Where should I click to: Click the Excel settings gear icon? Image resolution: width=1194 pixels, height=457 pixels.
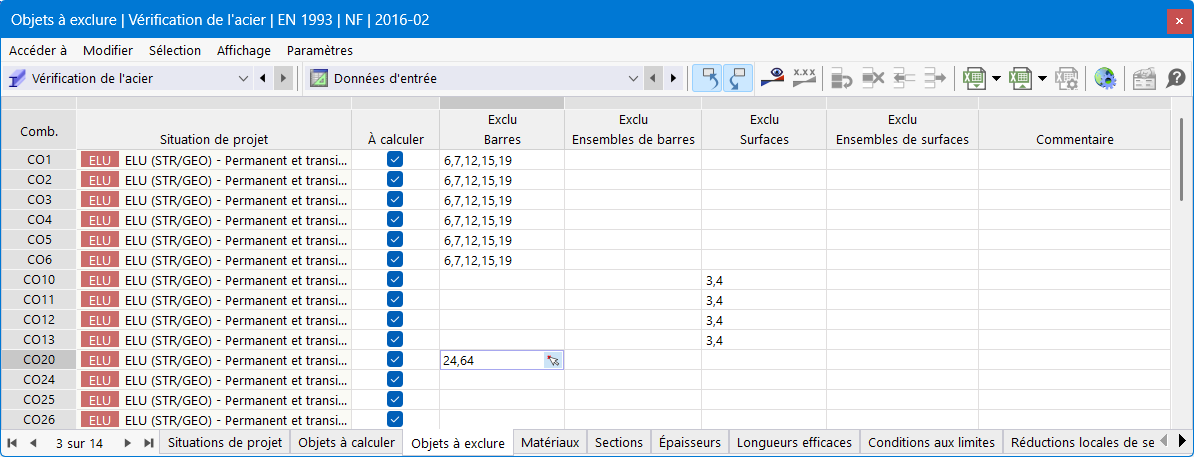pos(1066,78)
